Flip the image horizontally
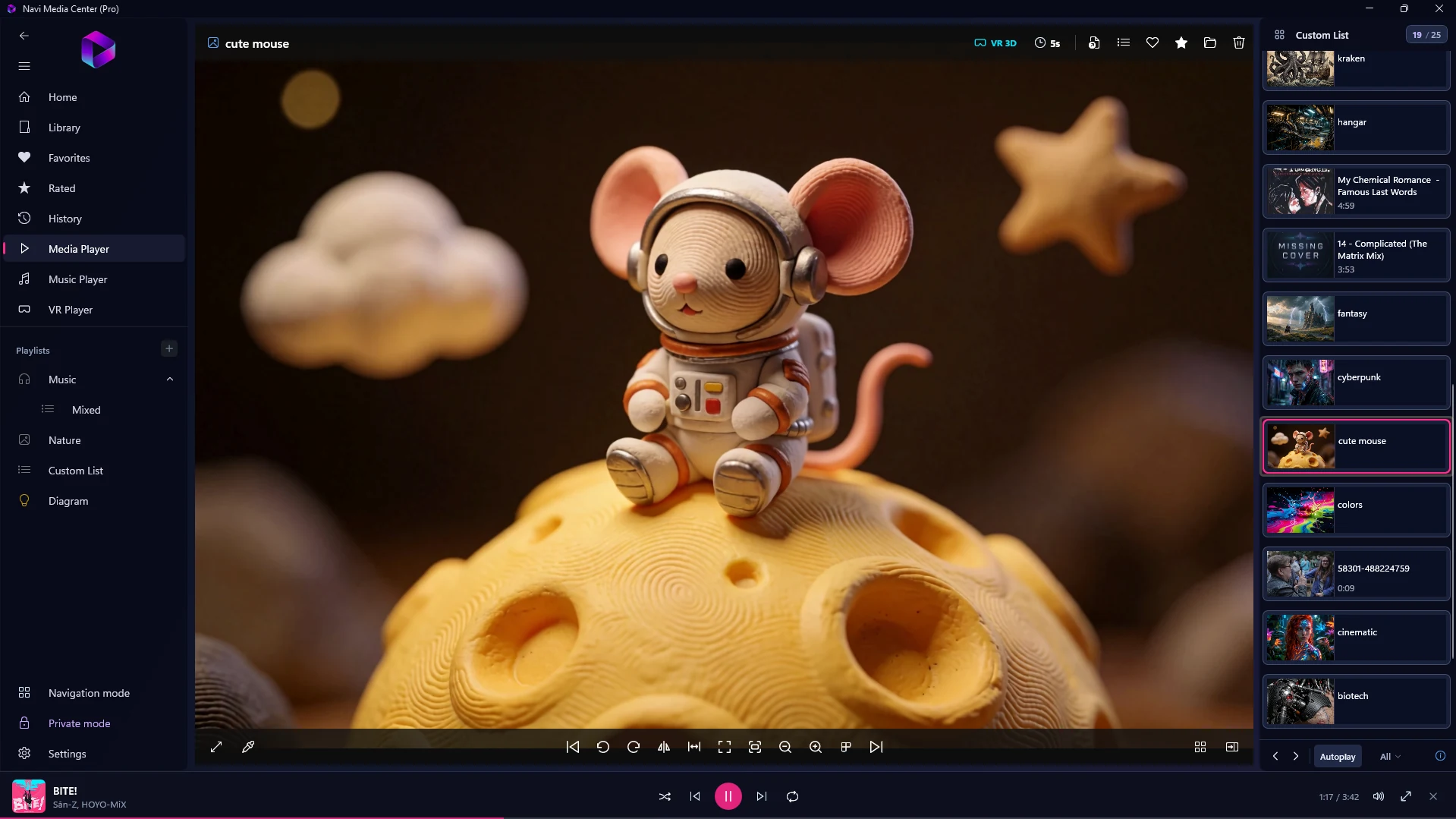1456x819 pixels. coord(663,747)
